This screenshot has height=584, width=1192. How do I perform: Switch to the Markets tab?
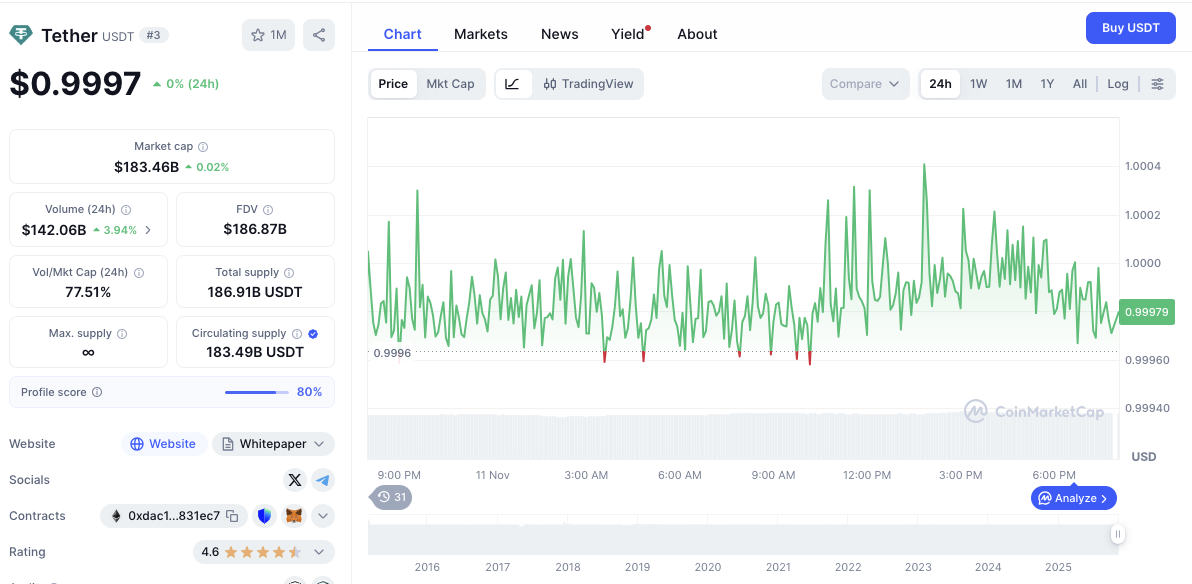point(480,33)
